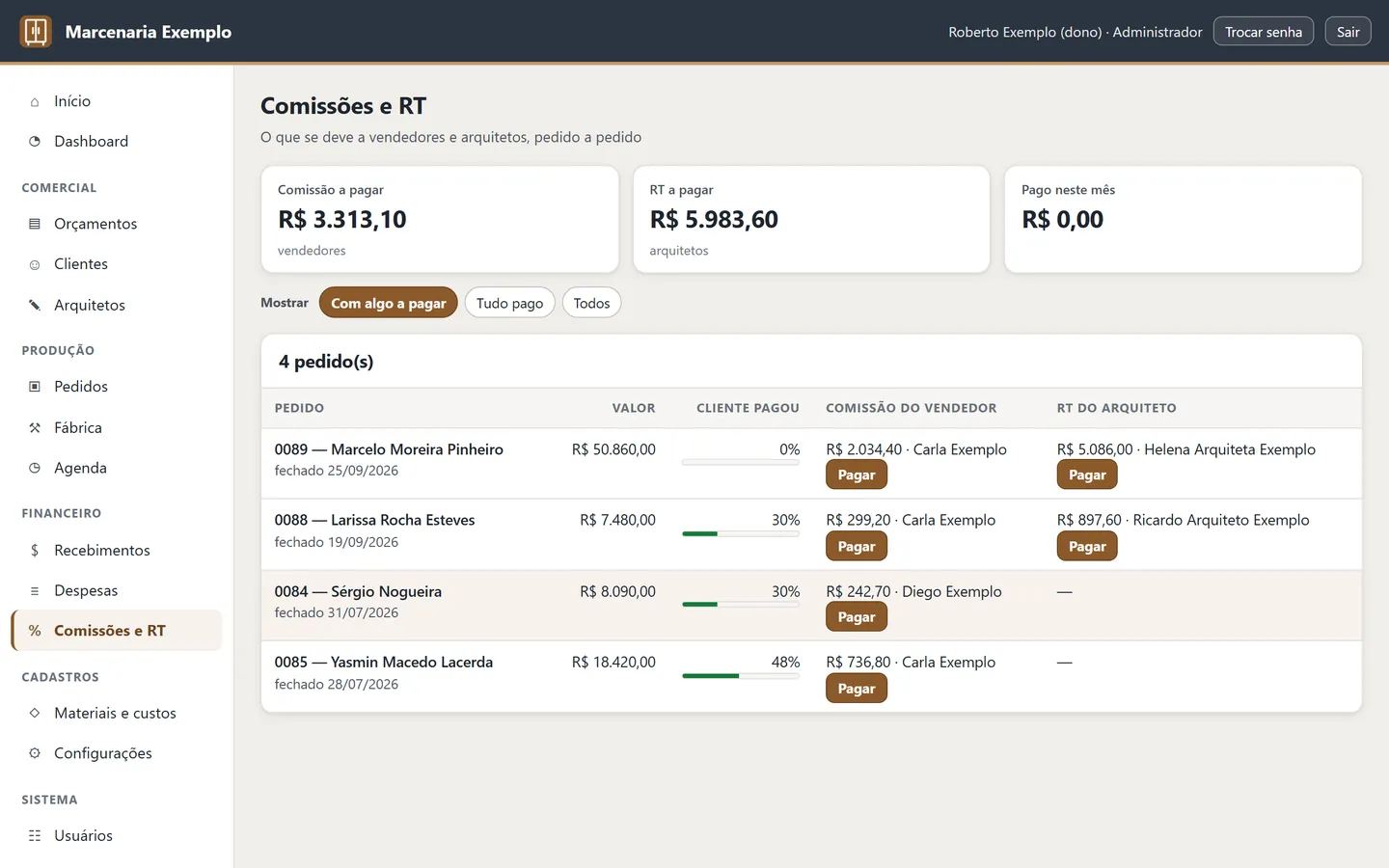Pay Diego Exemplo commission for order 0084
The height and width of the screenshot is (868, 1389).
857,617
